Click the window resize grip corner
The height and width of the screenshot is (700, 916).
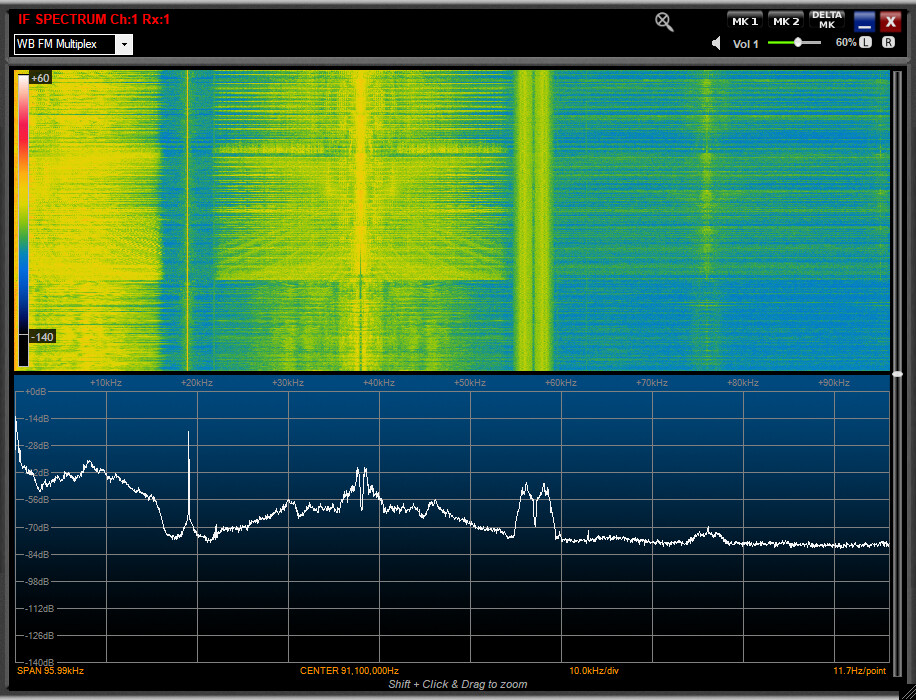906,691
